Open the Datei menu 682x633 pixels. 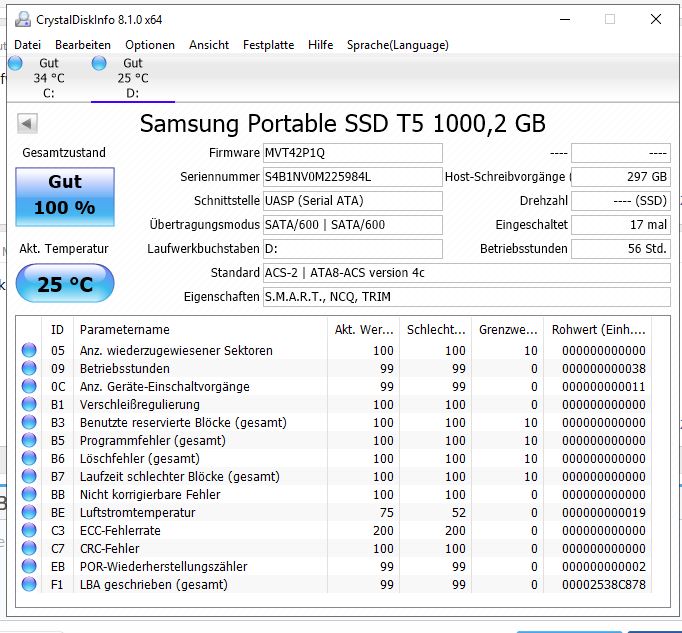coord(27,45)
